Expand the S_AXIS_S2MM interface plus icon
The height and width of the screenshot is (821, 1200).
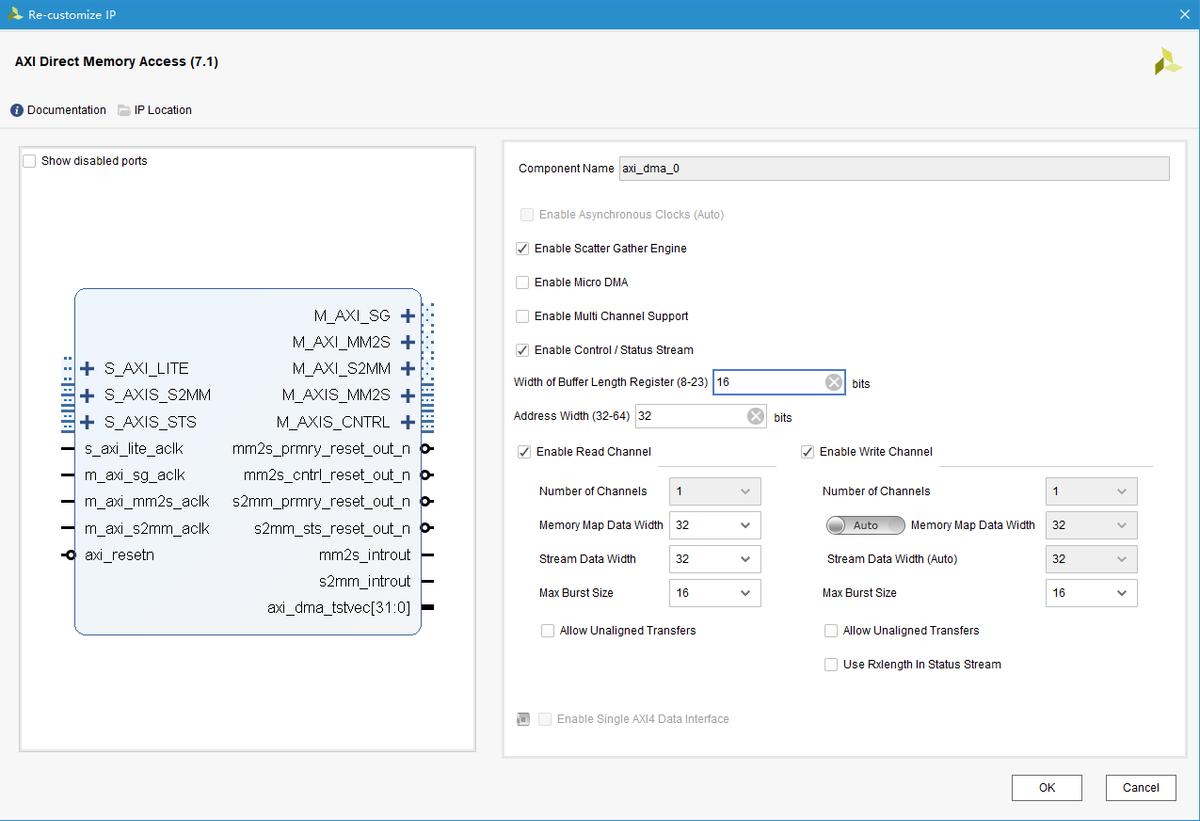click(88, 395)
